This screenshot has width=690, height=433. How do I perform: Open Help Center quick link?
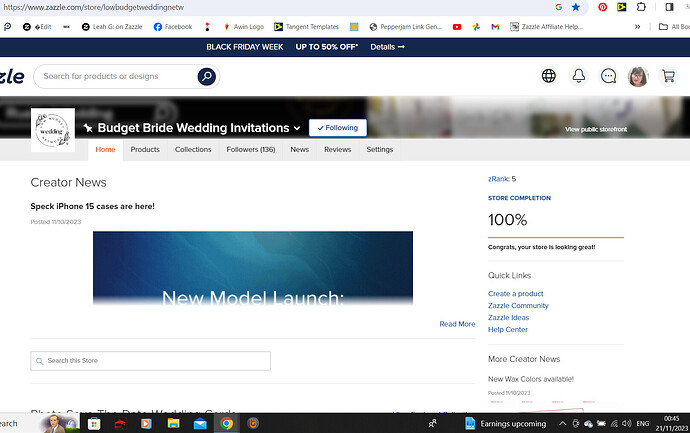coord(507,329)
